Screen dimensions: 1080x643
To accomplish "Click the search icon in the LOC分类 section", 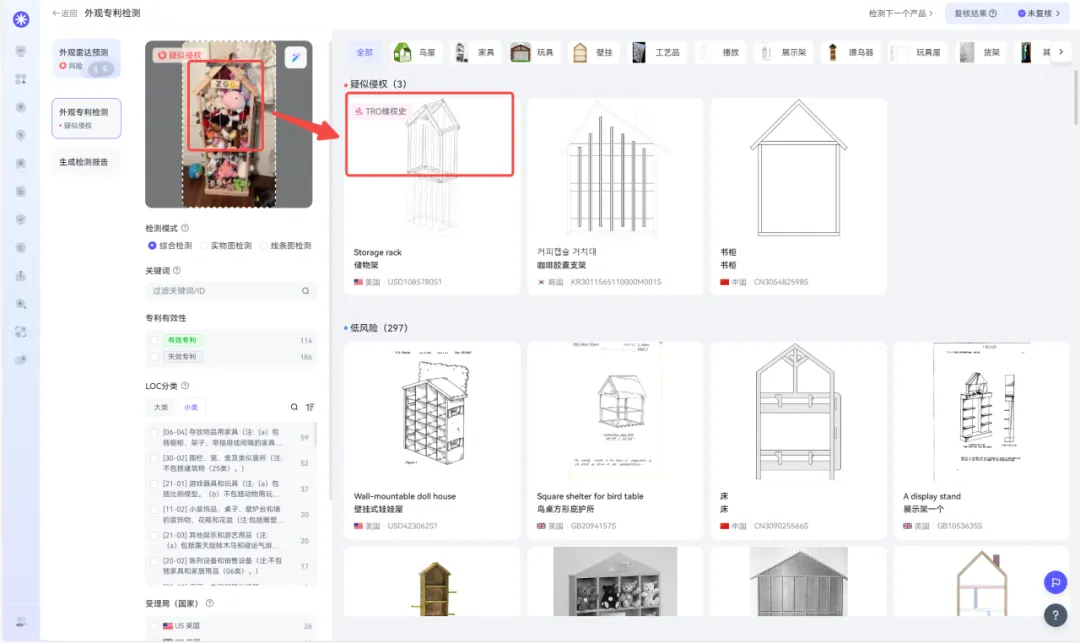I will pos(294,407).
